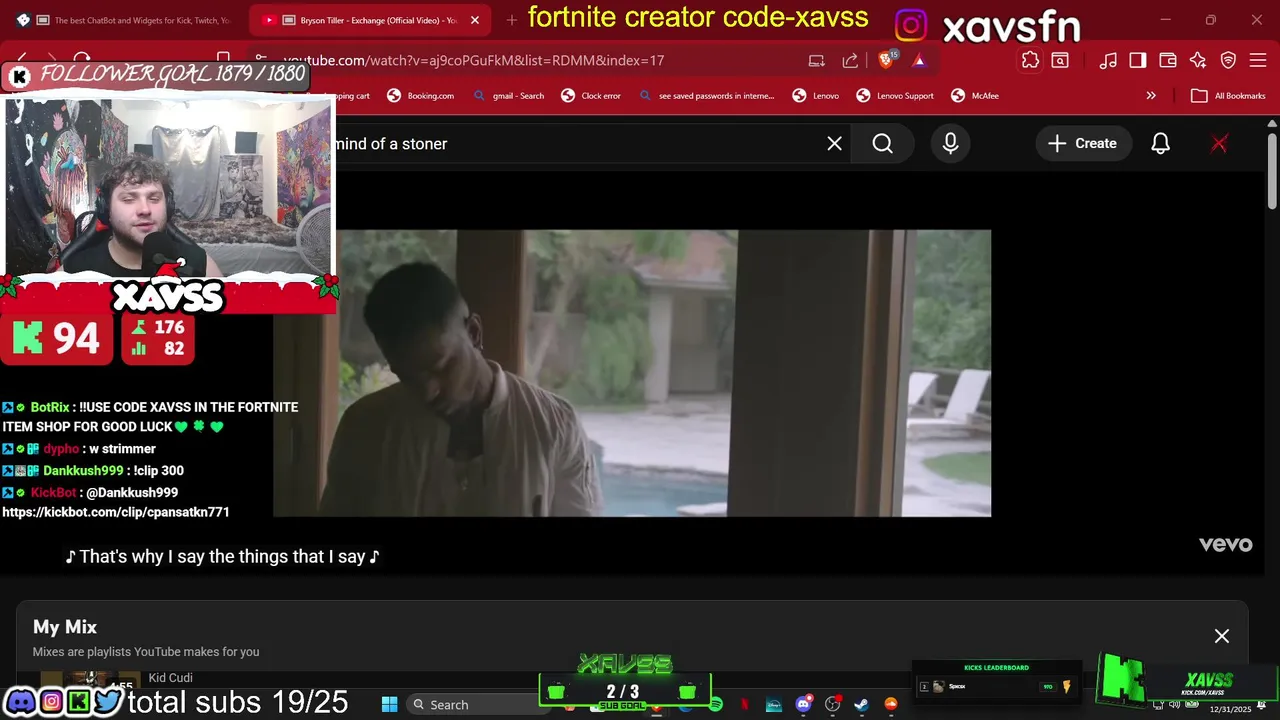Open Netflix from the taskbar
1280x720 pixels.
pyautogui.click(x=745, y=705)
